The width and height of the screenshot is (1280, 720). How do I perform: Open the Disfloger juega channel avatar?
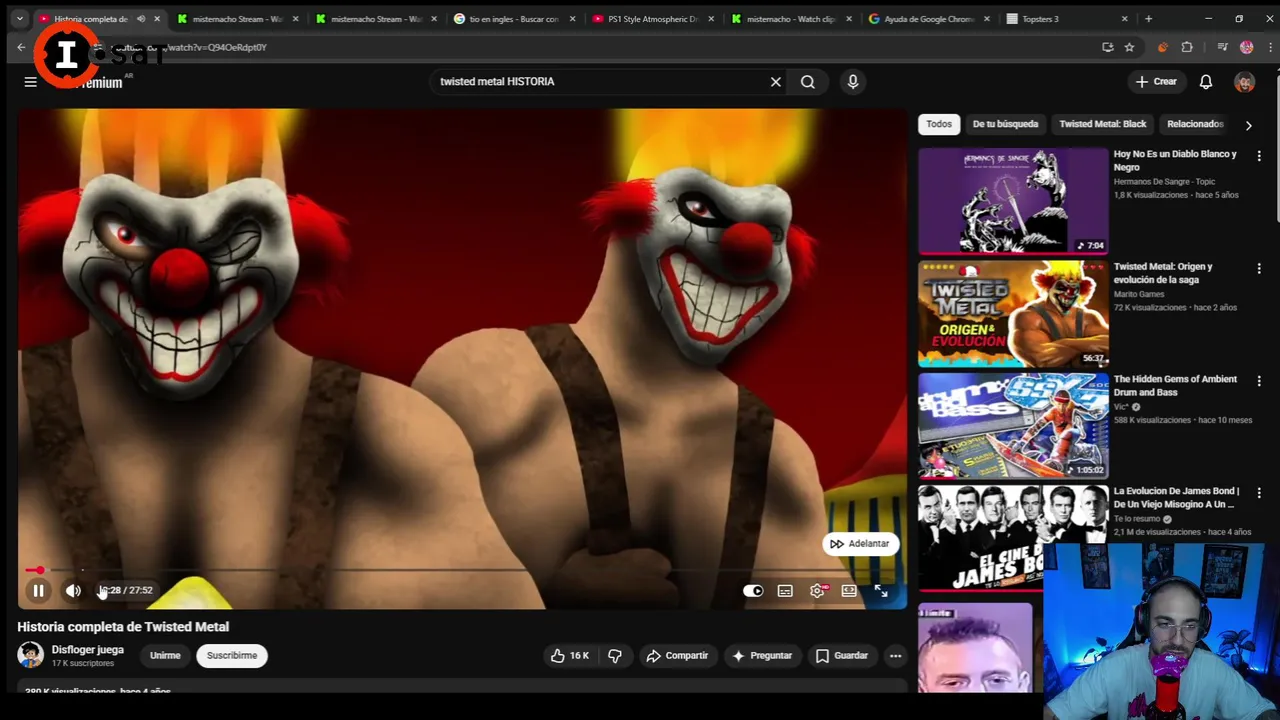point(30,655)
